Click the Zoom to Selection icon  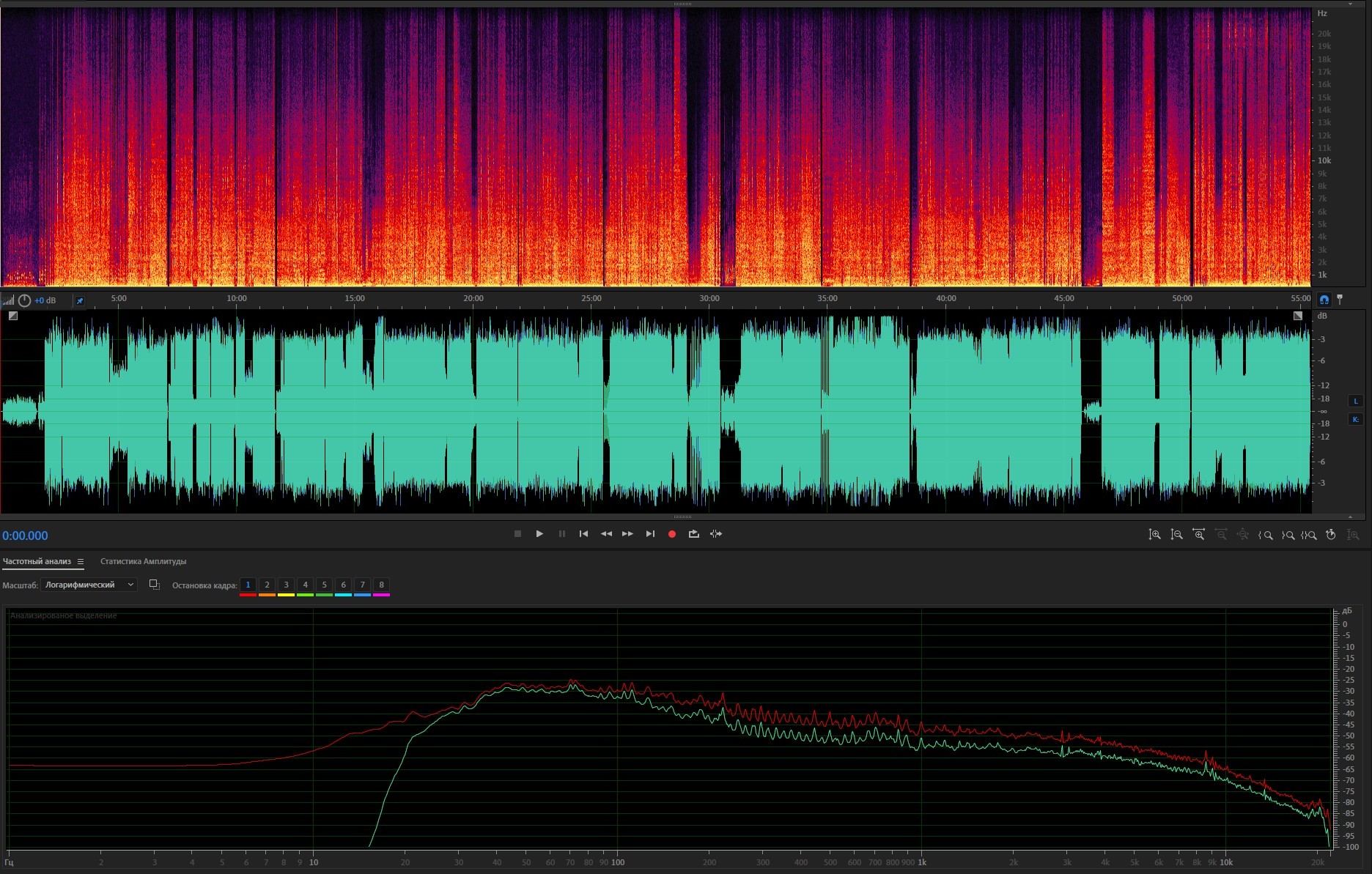1309,535
